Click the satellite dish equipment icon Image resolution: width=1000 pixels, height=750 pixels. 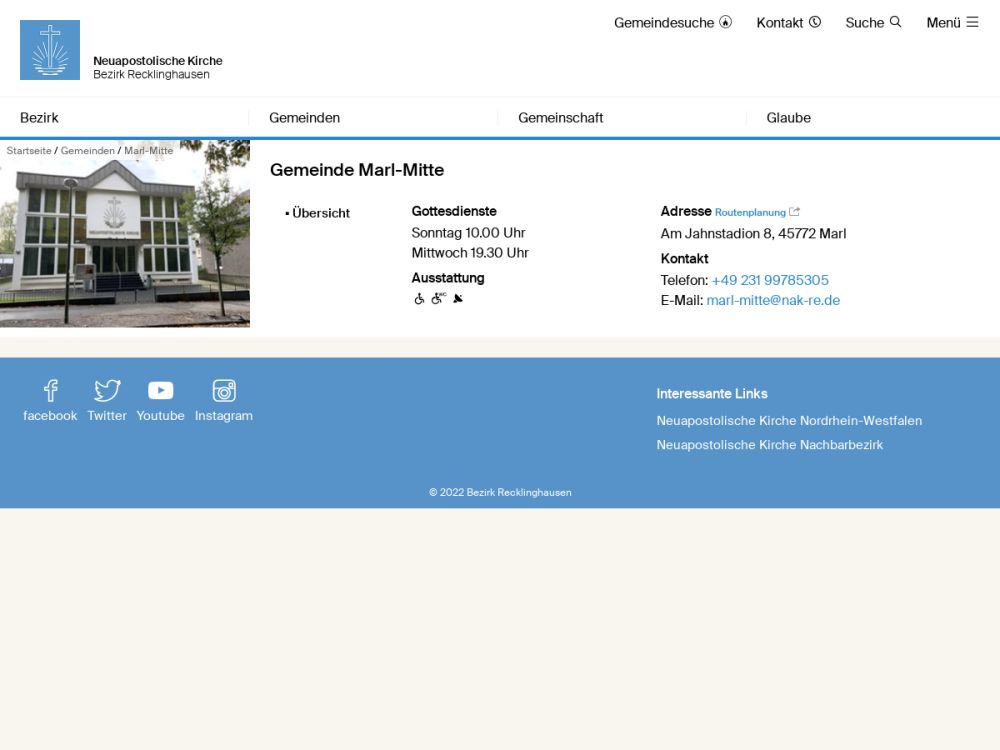click(458, 299)
